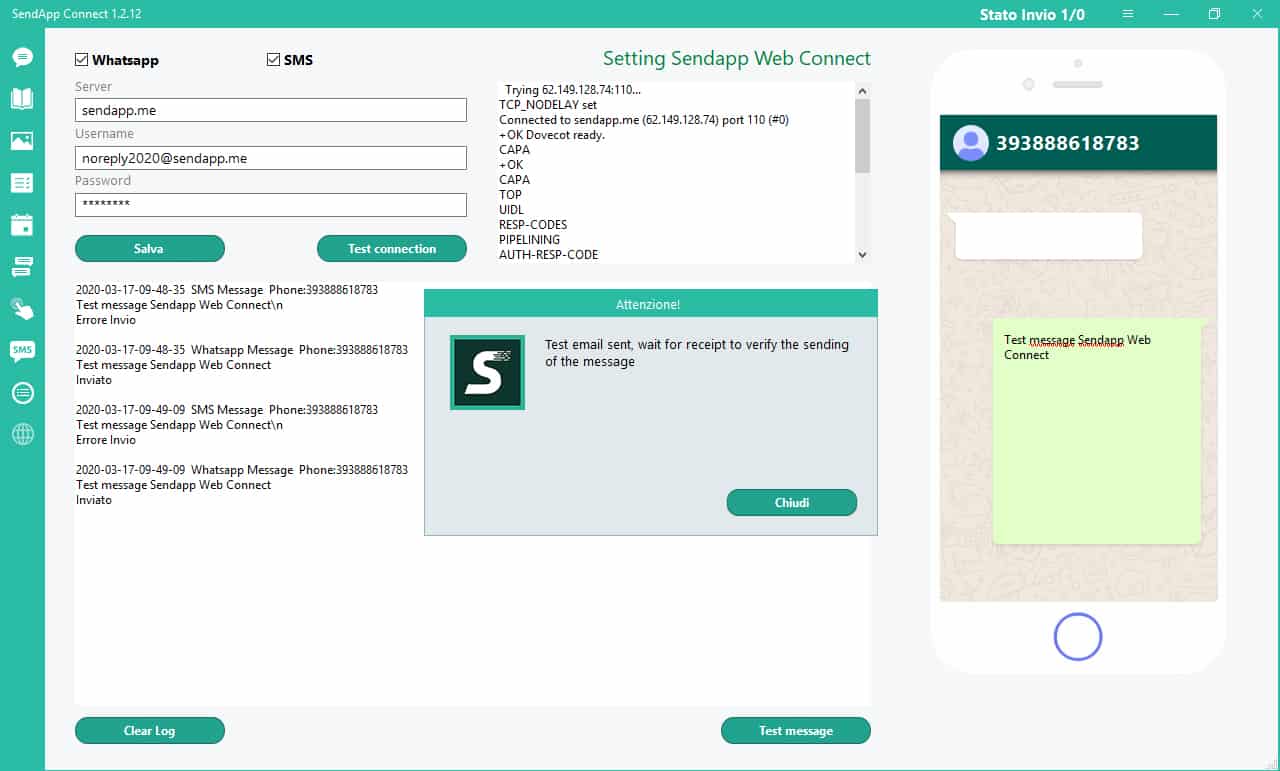Click the Salva button

(x=149, y=249)
